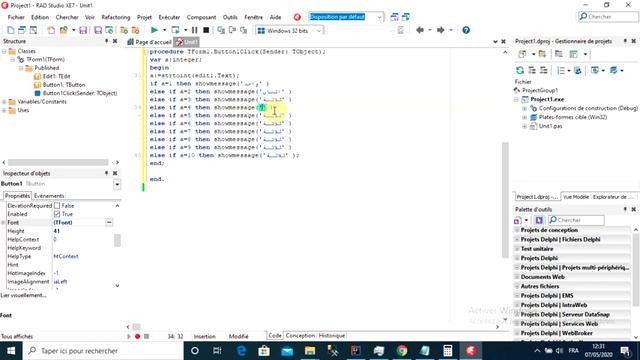Expand the Variables/Constants node
The image size is (640, 360).
tap(4, 102)
